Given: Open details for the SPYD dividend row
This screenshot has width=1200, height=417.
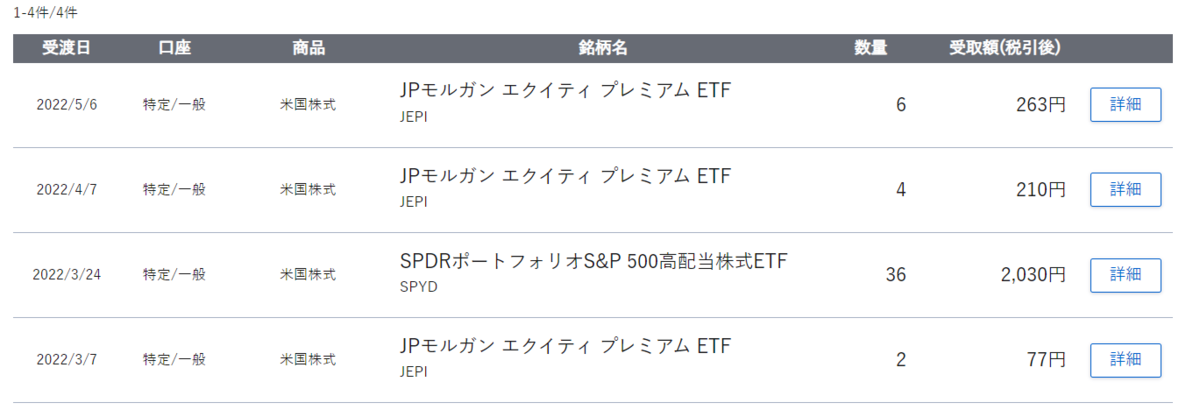Looking at the screenshot, I should [x=1125, y=274].
